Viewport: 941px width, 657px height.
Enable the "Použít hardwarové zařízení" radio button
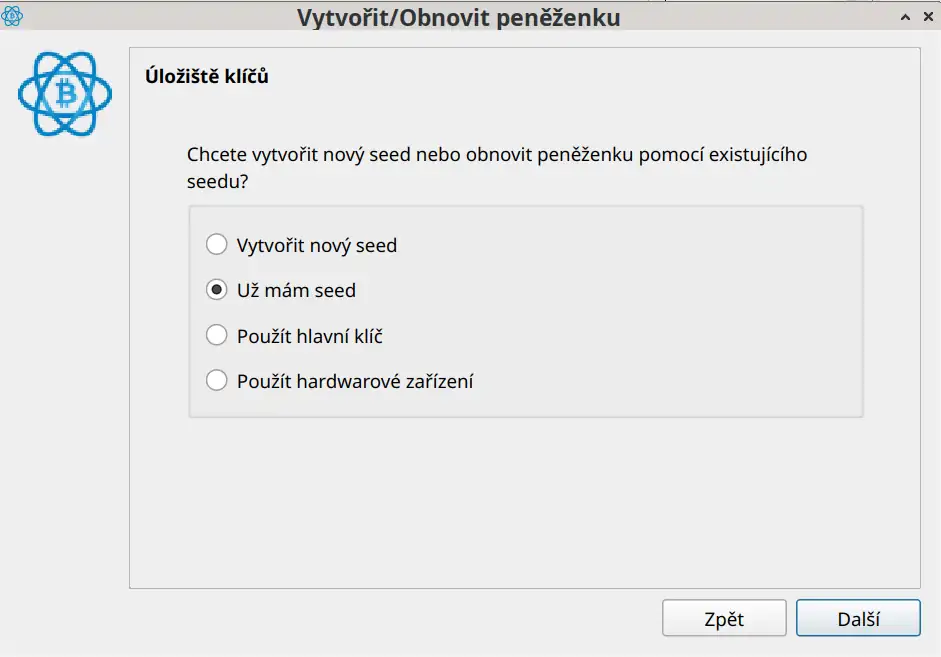tap(216, 381)
